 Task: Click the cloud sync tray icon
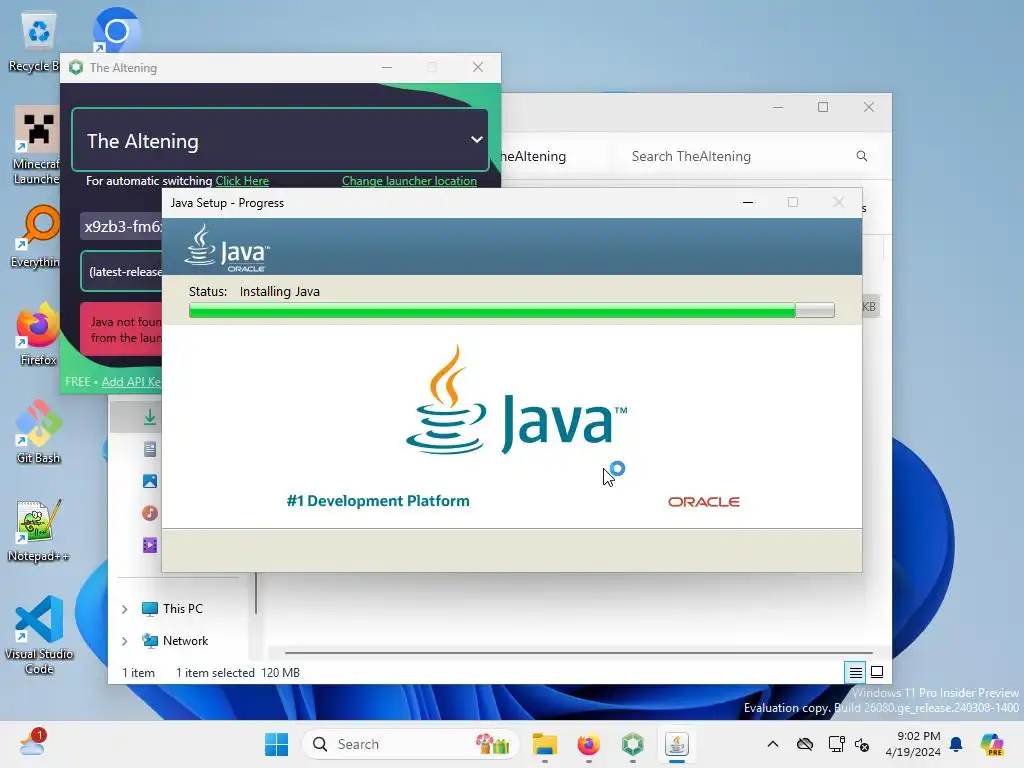(x=805, y=744)
